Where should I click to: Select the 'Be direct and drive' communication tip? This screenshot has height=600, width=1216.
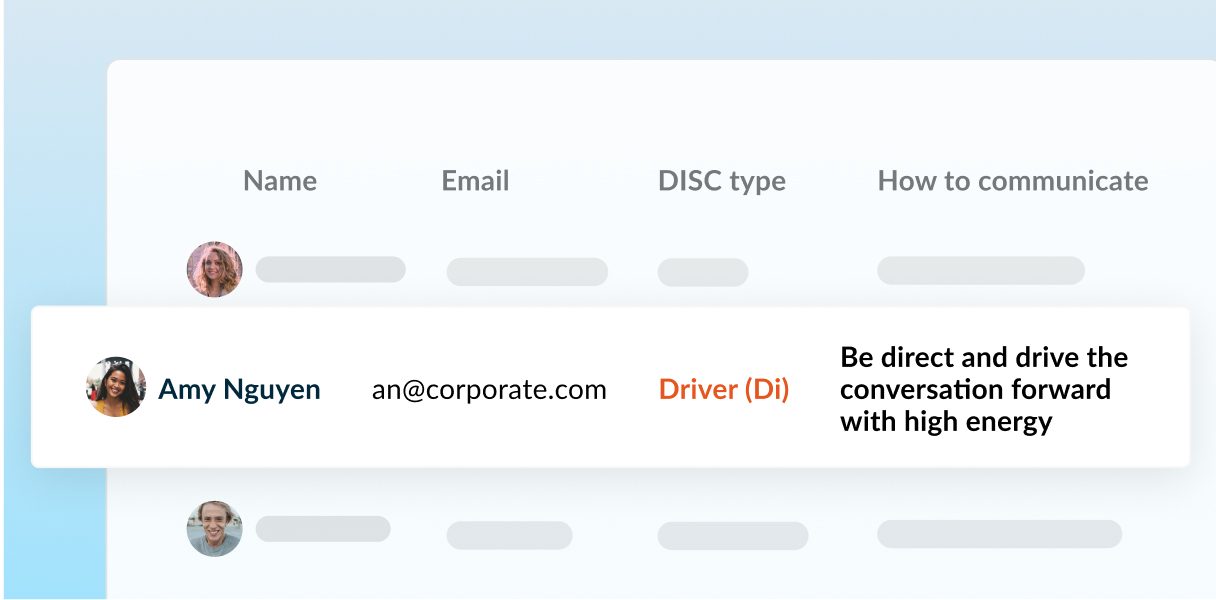pyautogui.click(x=983, y=389)
